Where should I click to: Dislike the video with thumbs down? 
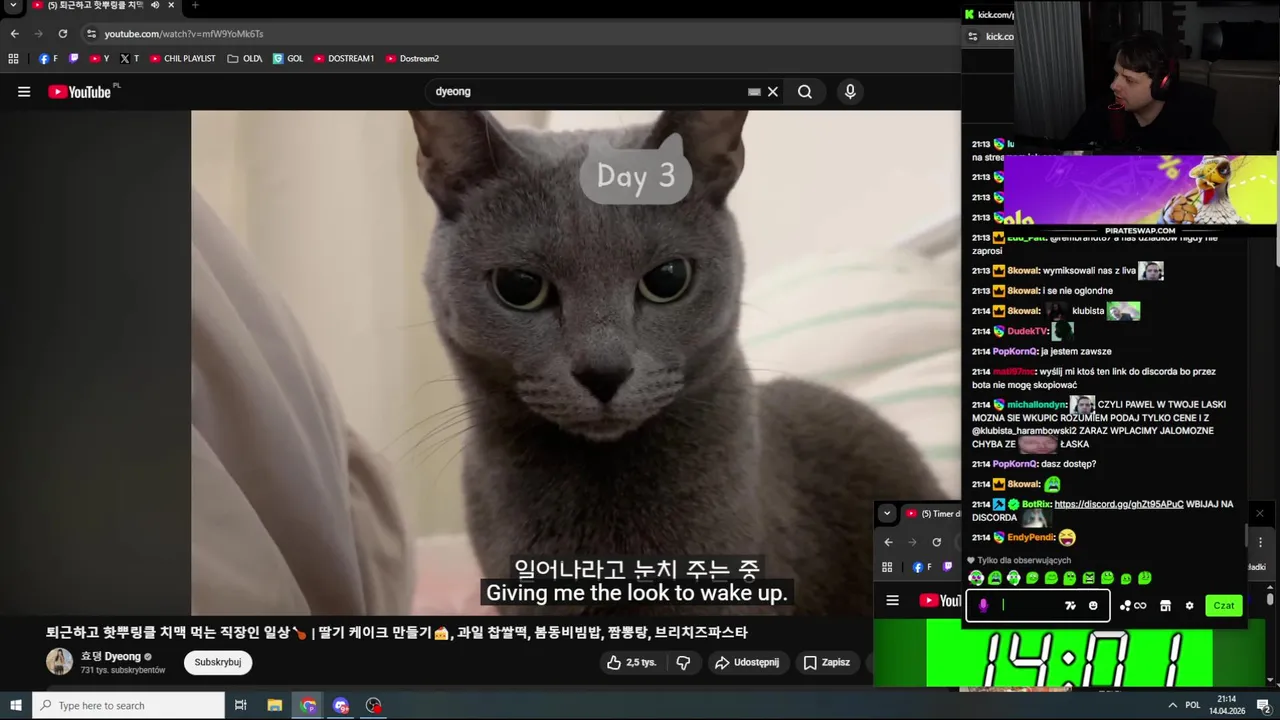click(683, 662)
